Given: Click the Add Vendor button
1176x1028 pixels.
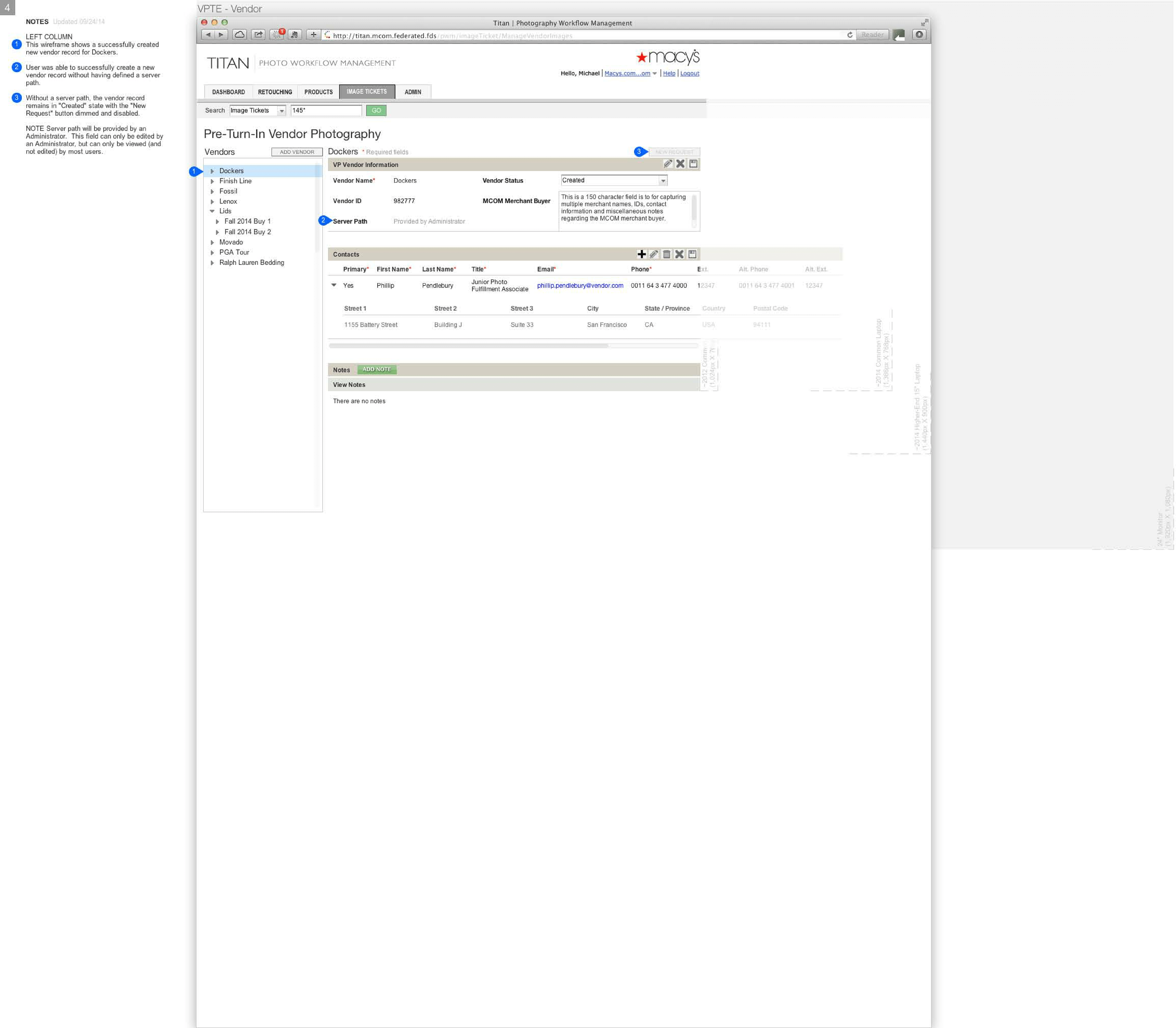Looking at the screenshot, I should (x=297, y=152).
